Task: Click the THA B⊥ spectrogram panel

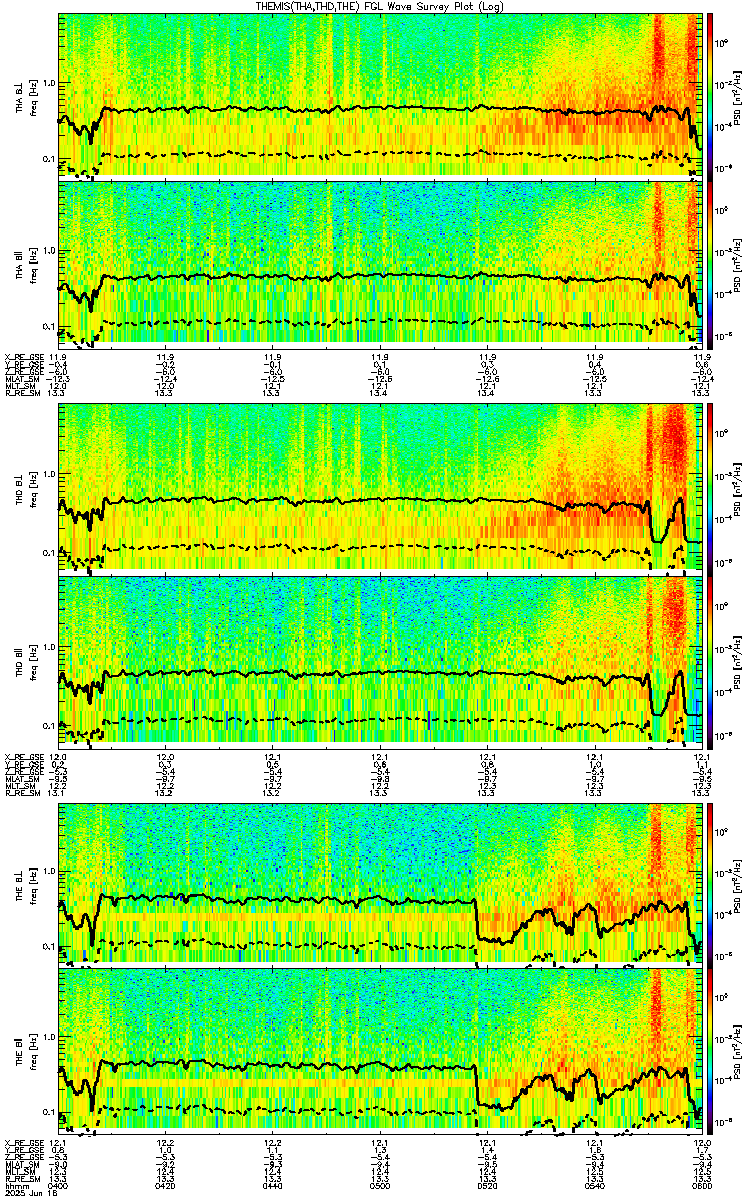Action: [380, 96]
